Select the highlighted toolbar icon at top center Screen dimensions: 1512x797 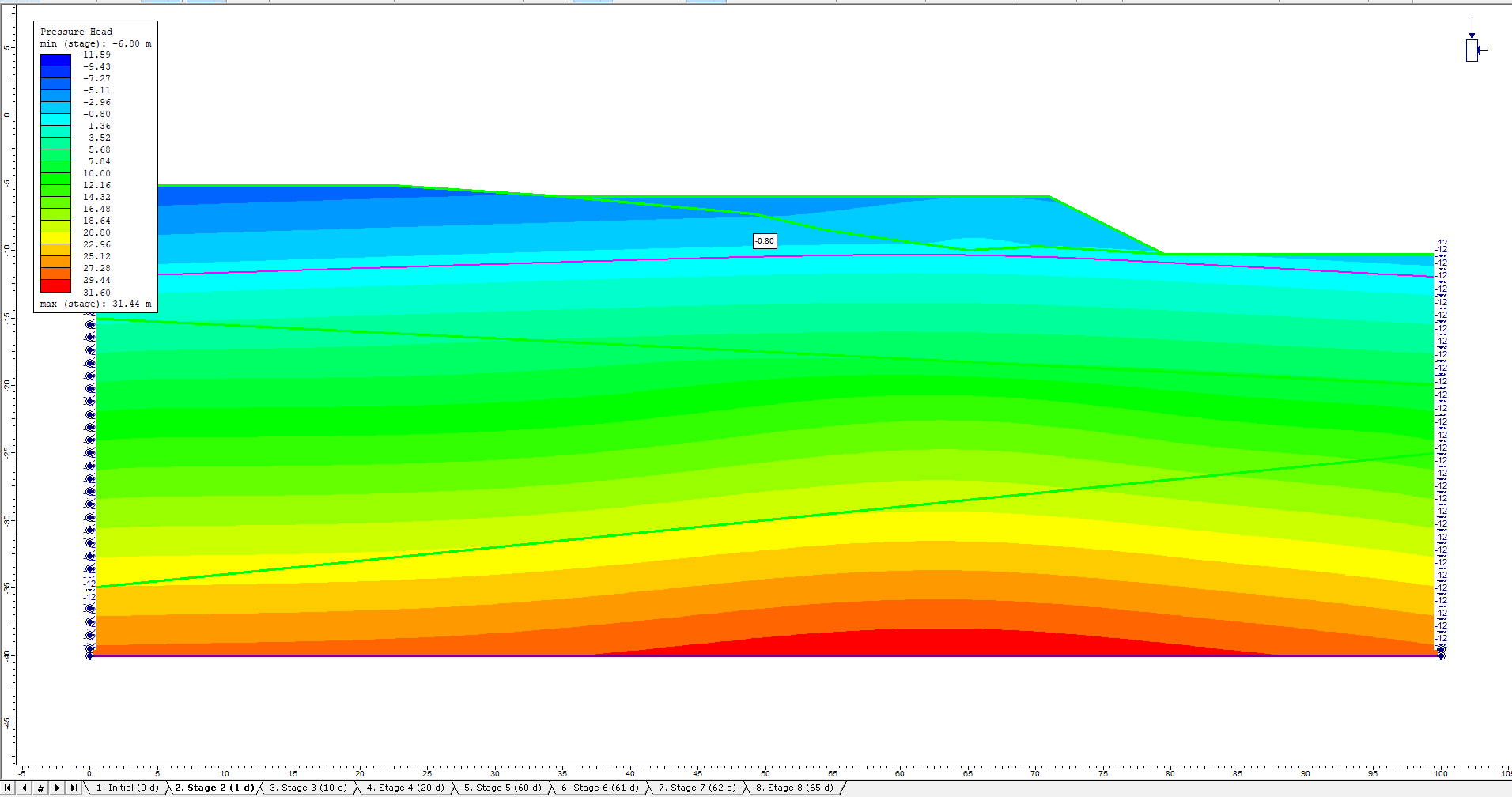[586, 3]
